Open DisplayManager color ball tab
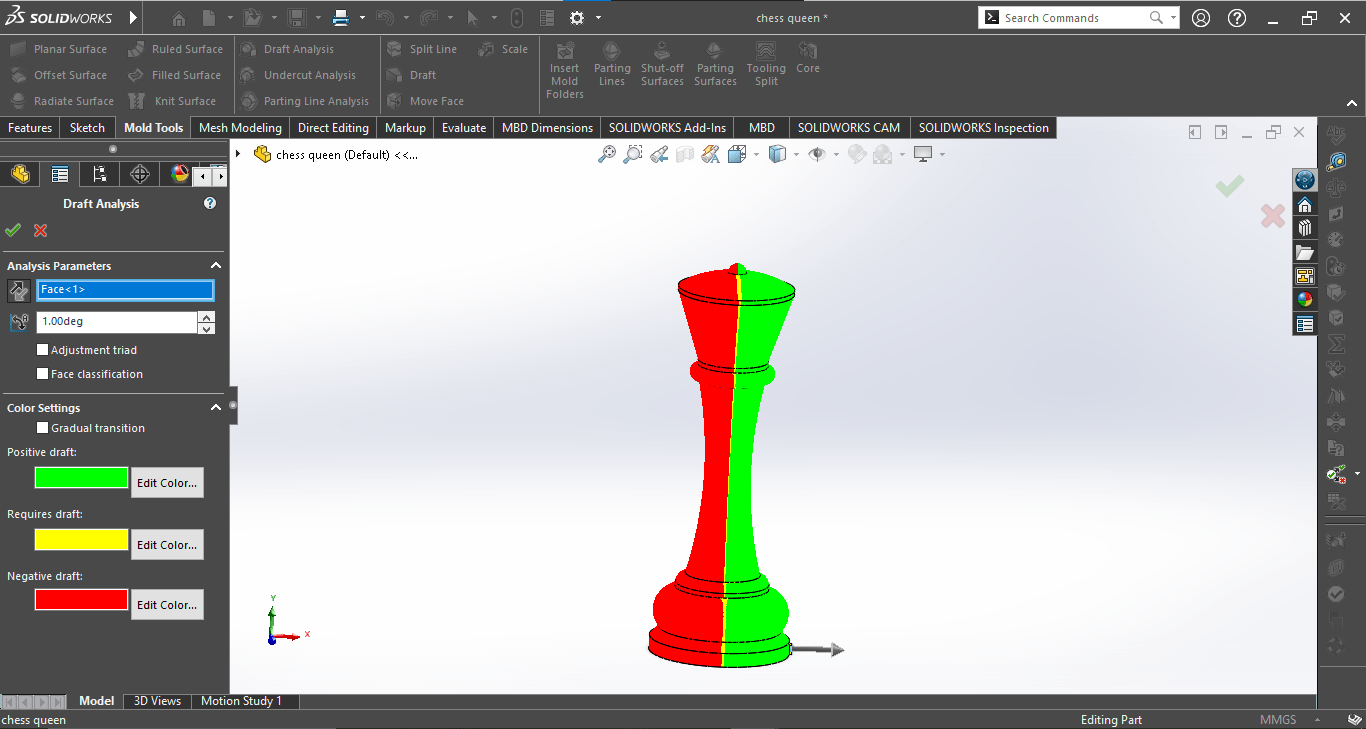 pos(179,174)
